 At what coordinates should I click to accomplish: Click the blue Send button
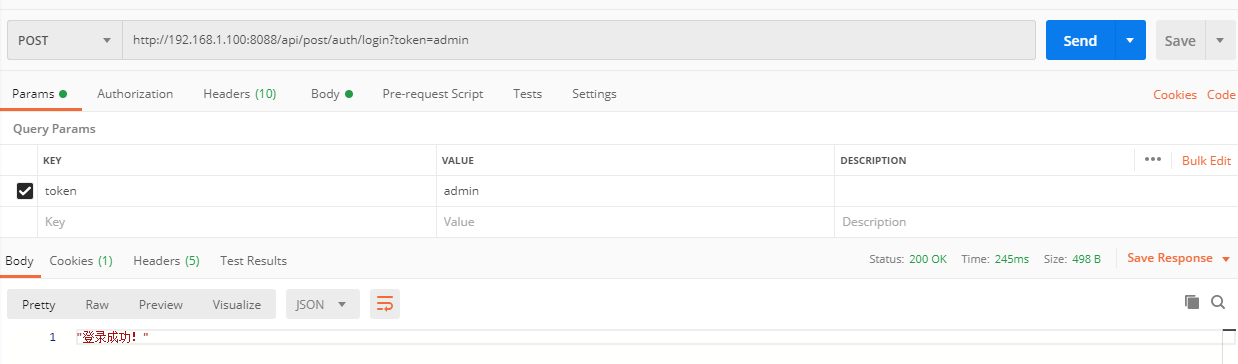pos(1080,41)
